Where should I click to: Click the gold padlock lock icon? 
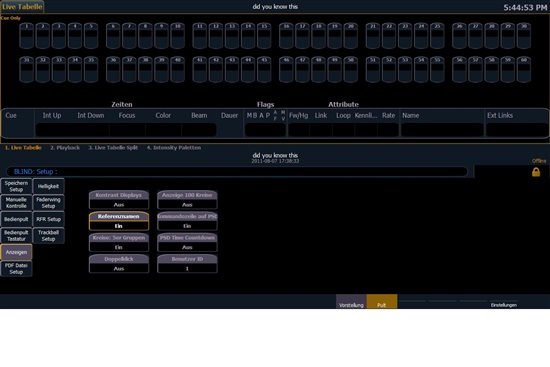536,172
